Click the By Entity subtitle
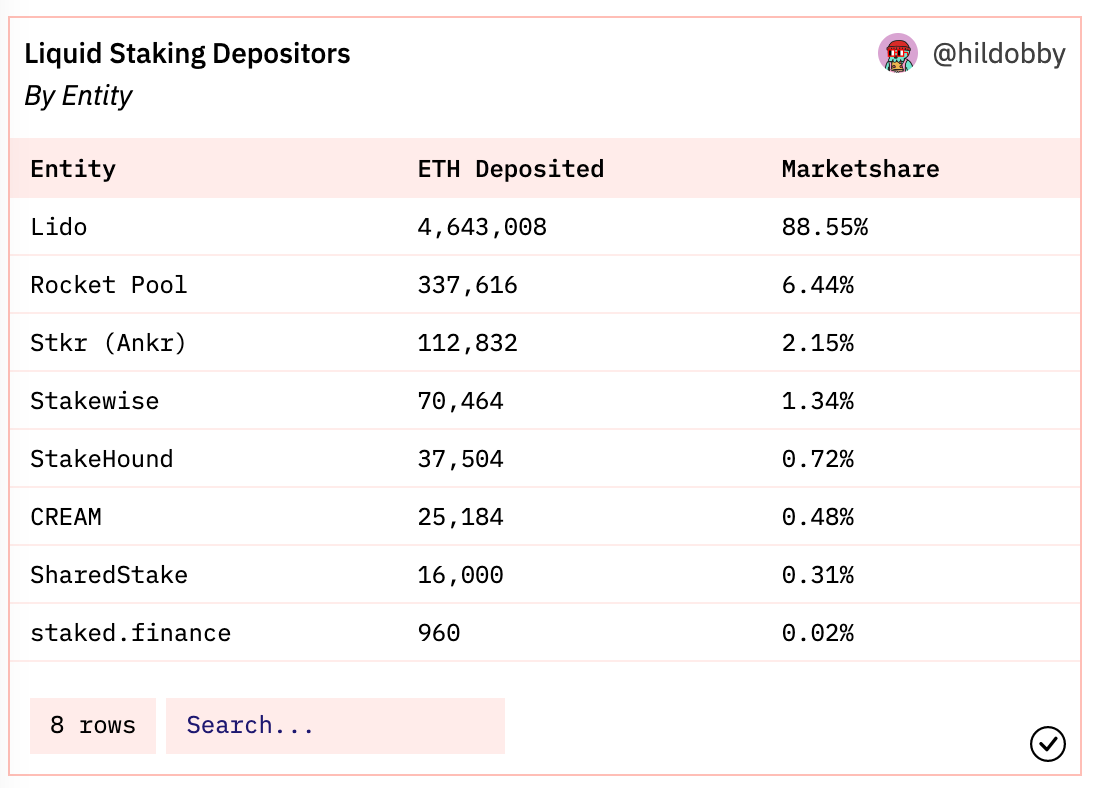 78,97
